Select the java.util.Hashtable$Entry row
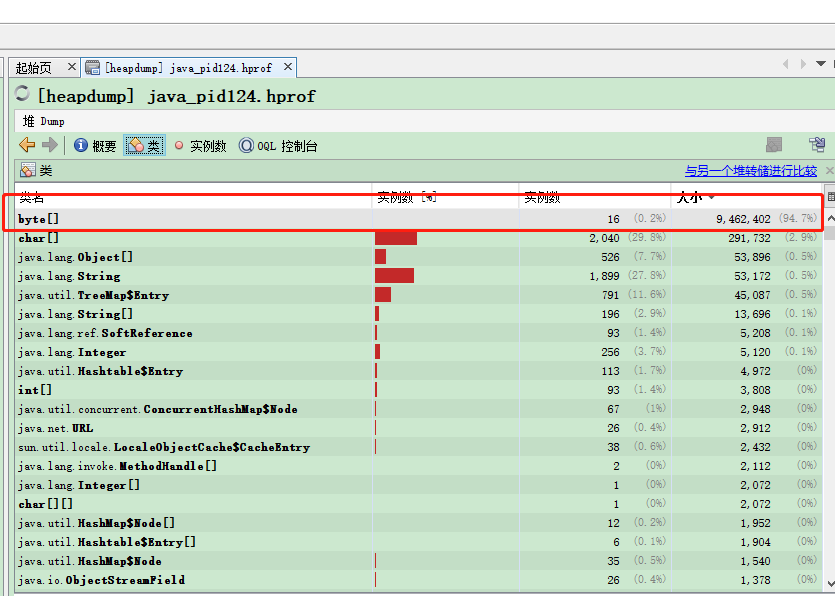Viewport: 835px width, 596px height. tap(419, 371)
